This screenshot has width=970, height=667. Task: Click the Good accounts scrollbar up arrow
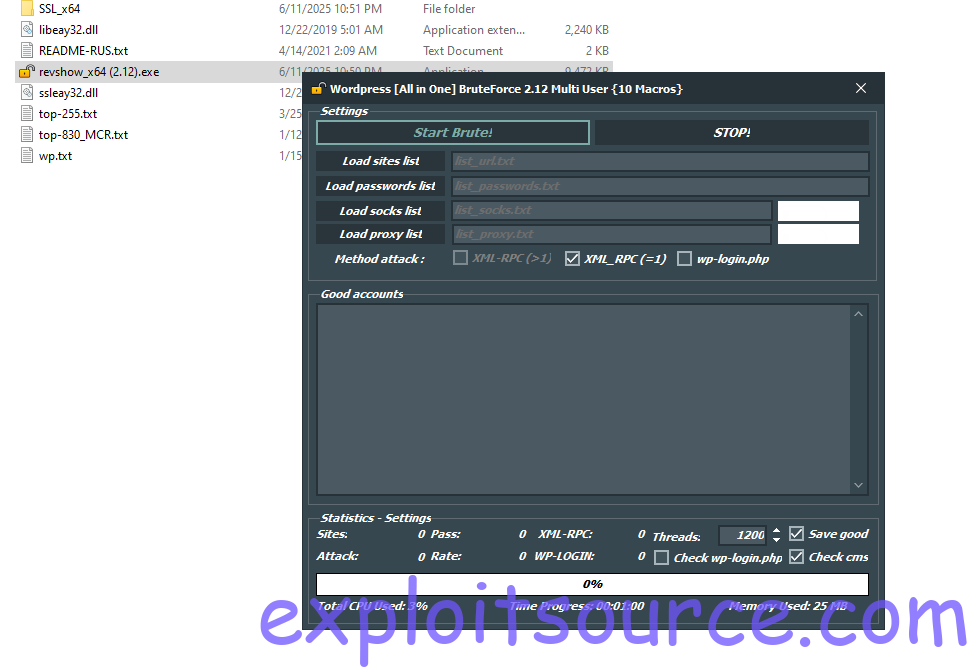pos(858,314)
